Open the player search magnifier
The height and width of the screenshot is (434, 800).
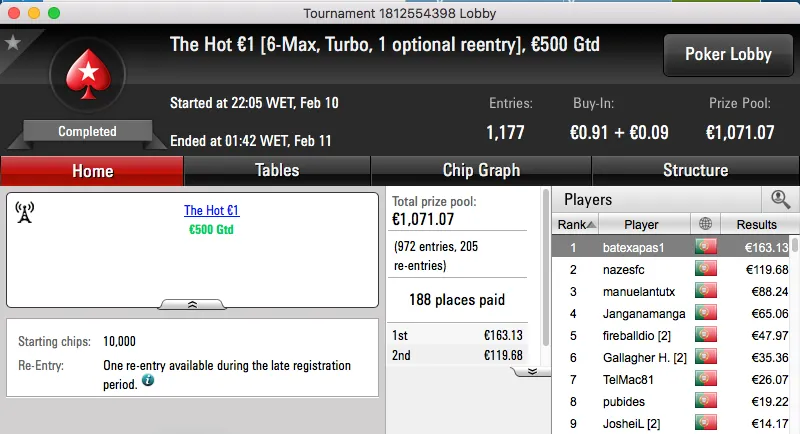pos(781,199)
